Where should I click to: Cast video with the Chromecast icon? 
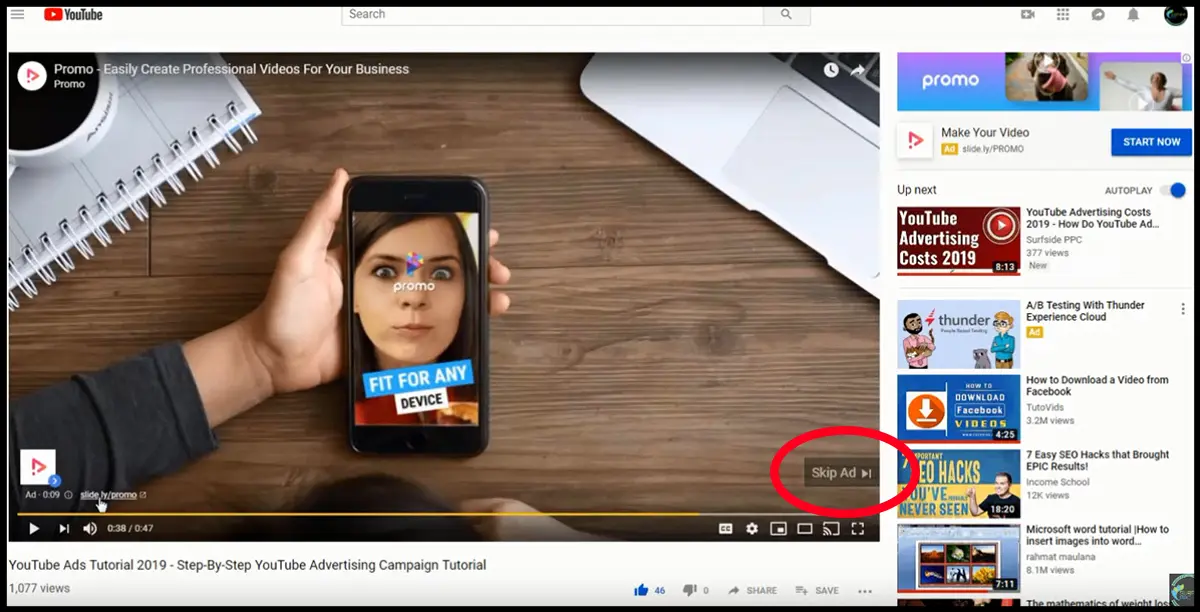[x=831, y=528]
